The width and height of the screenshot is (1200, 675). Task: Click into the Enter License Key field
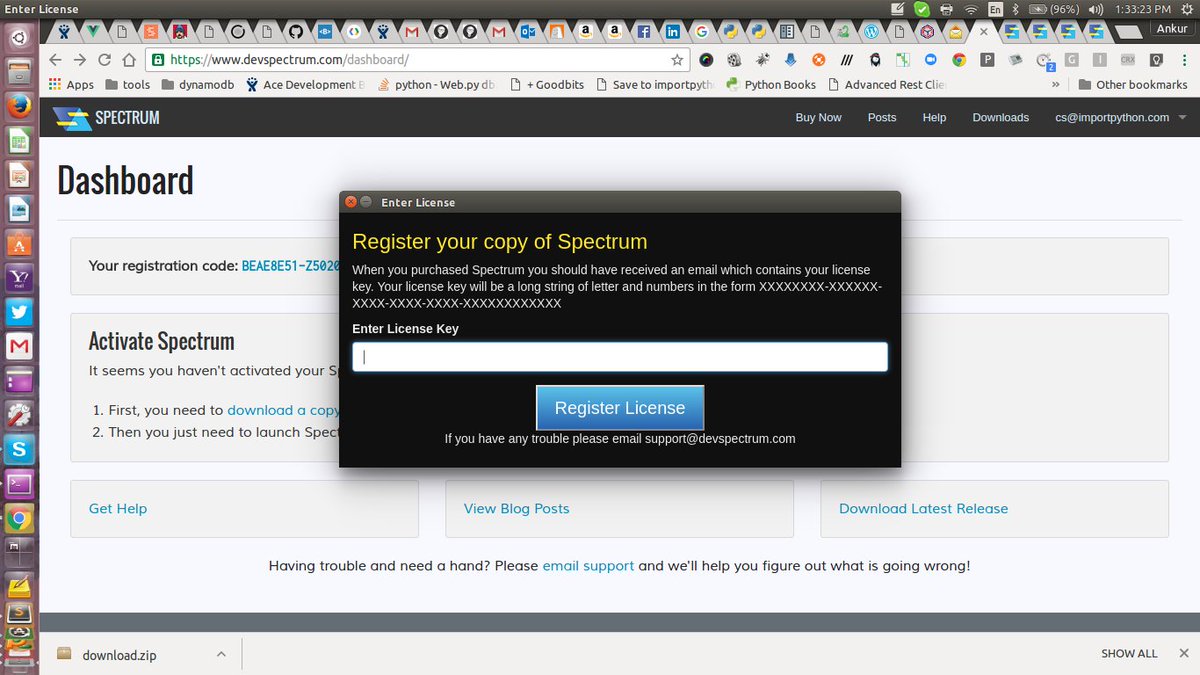620,357
